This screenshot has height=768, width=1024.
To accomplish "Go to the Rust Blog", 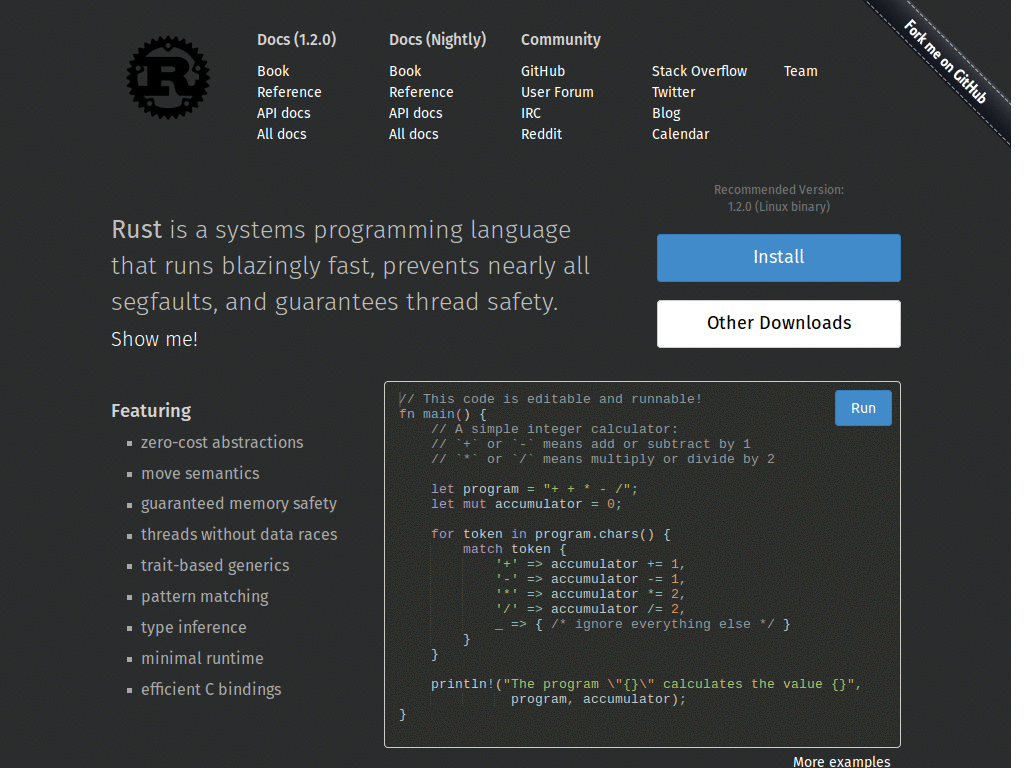I will (x=666, y=113).
